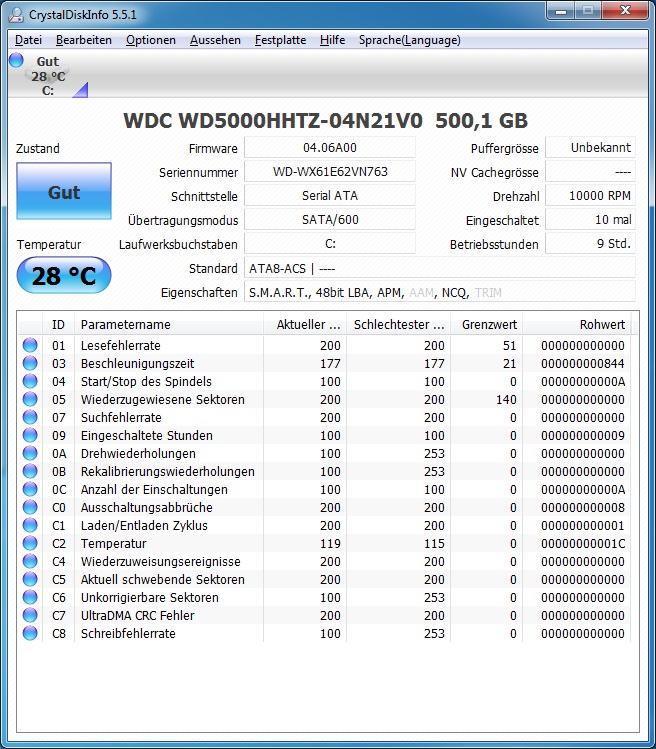656x749 pixels.
Task: Click the Eigenschaften field listing S.M.A.R.T.
Action: [440, 292]
